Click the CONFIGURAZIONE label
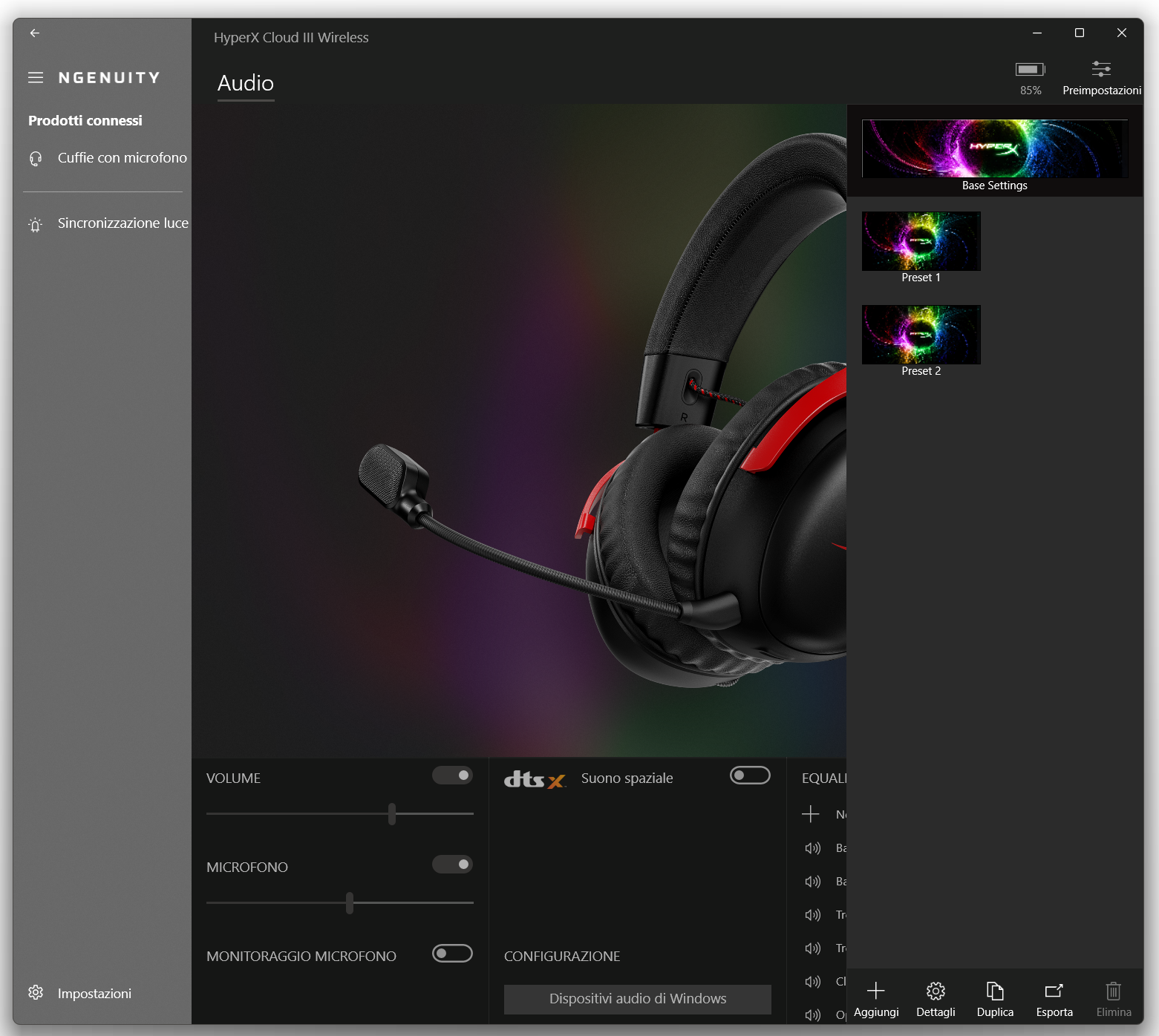1159x1036 pixels. pyautogui.click(x=562, y=957)
